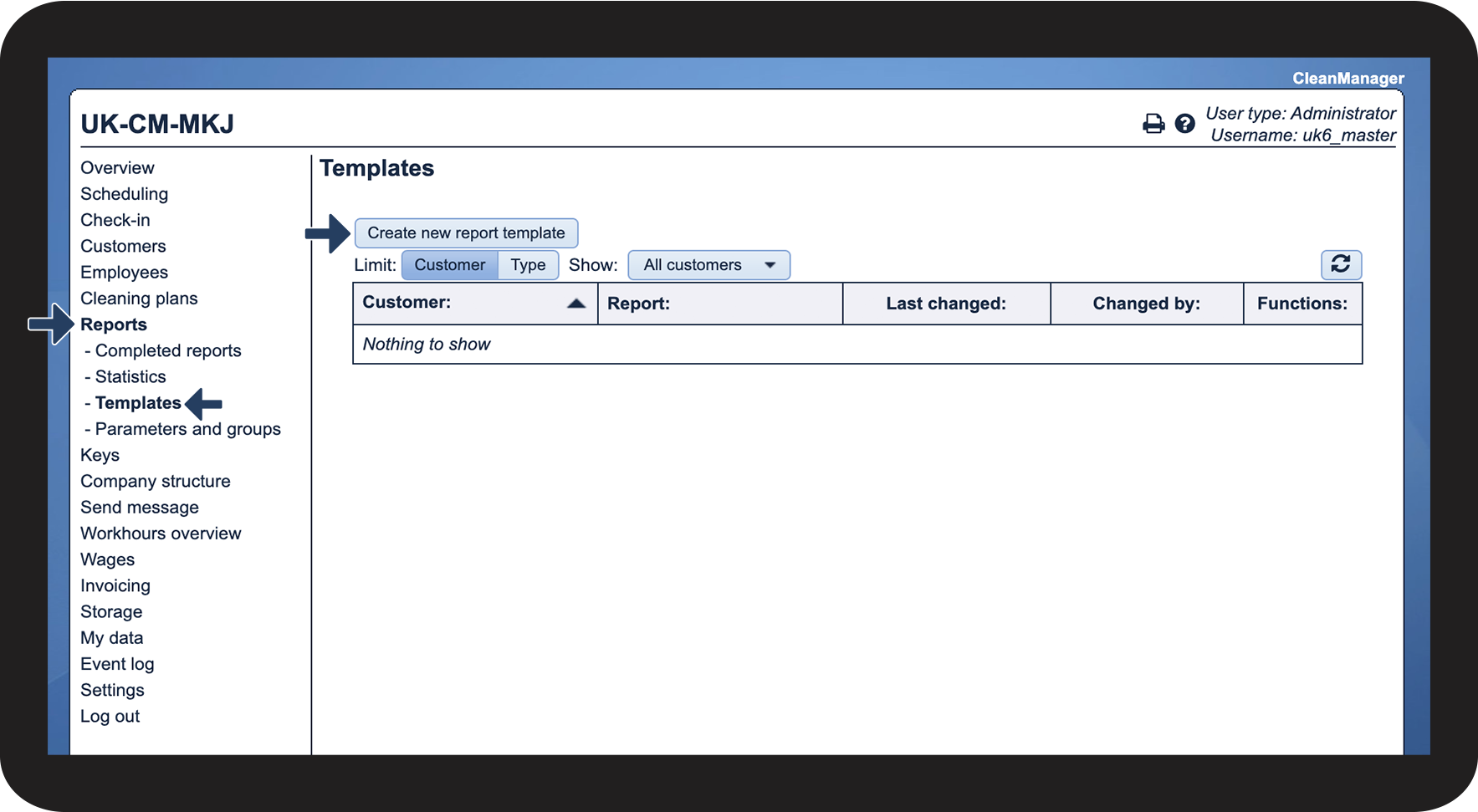Click the CleanManager brand text
The height and width of the screenshot is (812, 1478).
point(1348,78)
